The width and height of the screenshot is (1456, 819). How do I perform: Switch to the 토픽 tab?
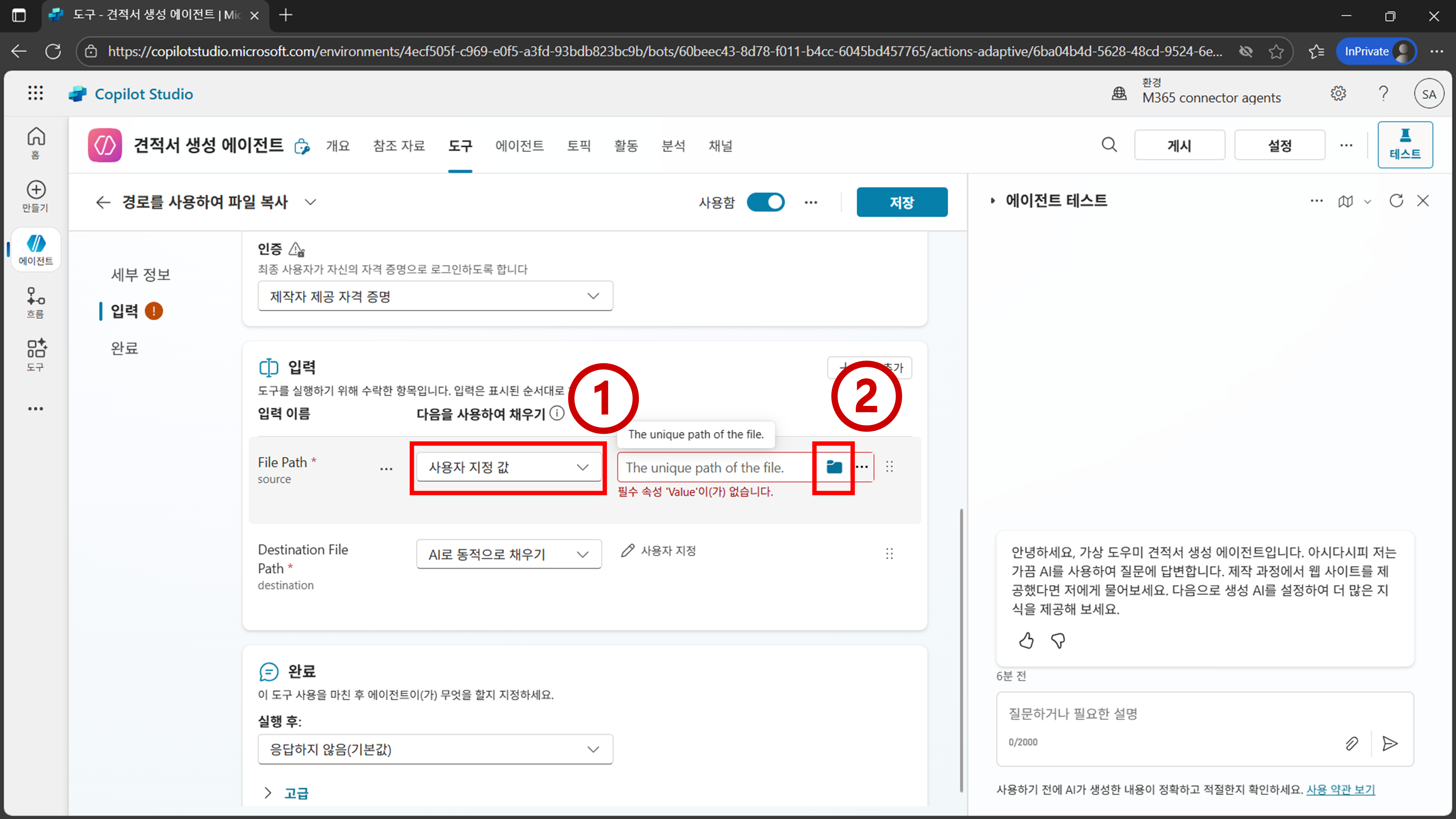click(578, 146)
